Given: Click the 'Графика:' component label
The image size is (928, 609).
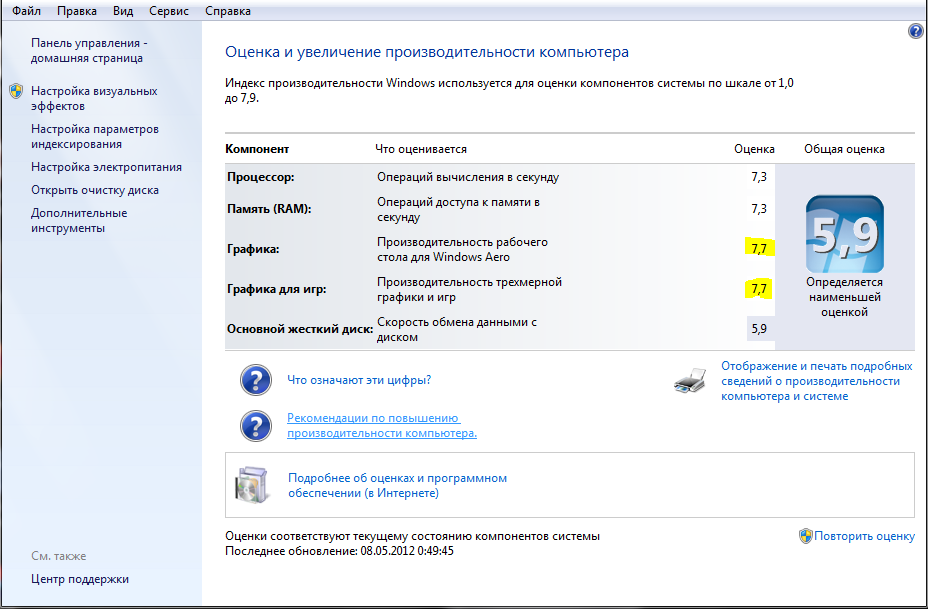Looking at the screenshot, I should 253,249.
